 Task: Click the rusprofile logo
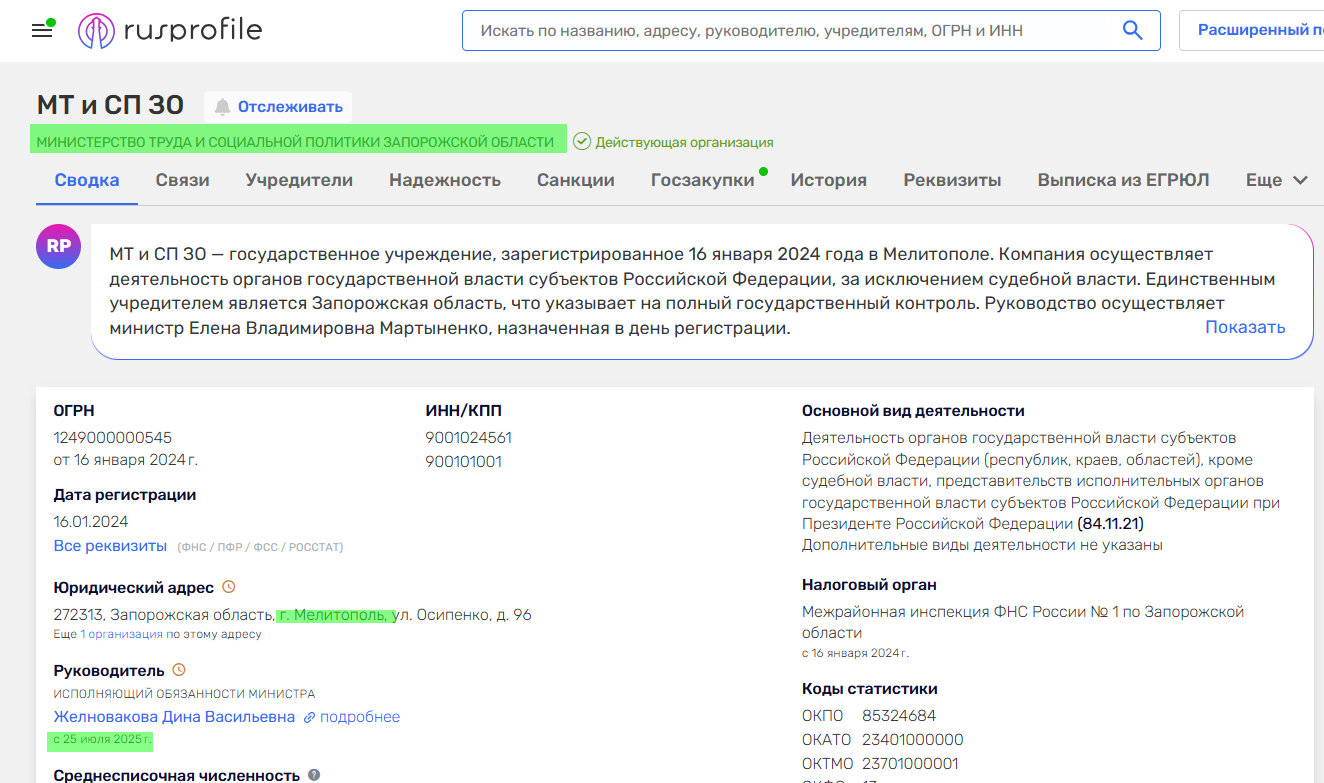170,30
